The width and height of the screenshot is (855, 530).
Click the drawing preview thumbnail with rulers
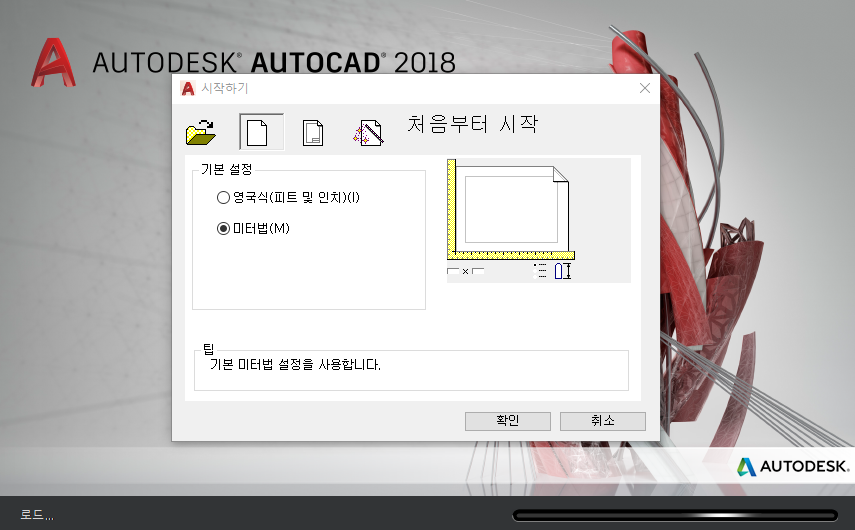[538, 220]
